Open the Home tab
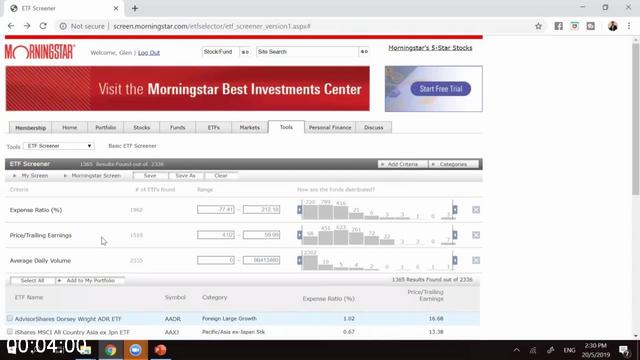Image resolution: width=640 pixels, height=360 pixels. (69, 128)
